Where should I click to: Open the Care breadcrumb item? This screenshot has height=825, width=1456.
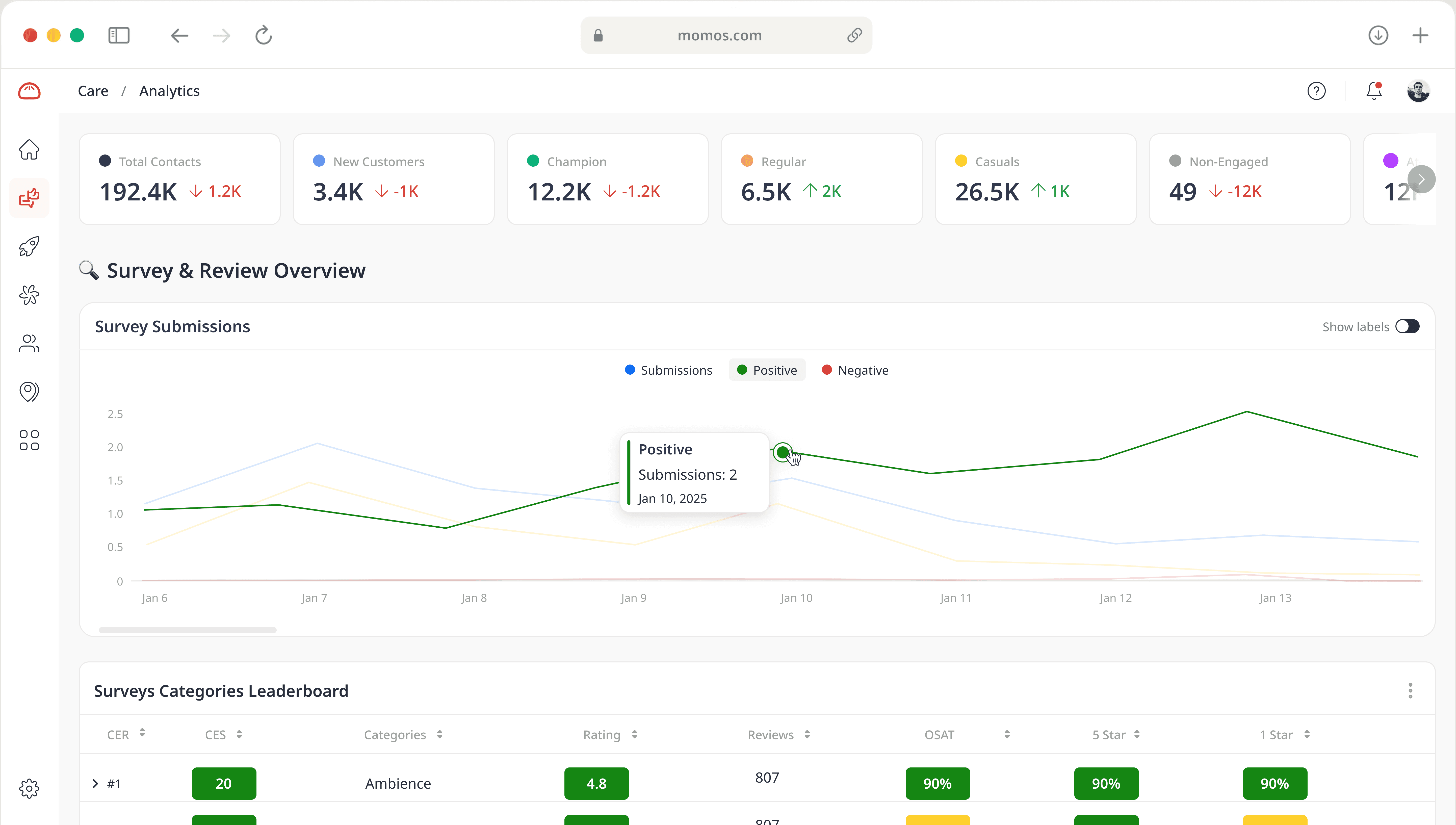[x=92, y=91]
